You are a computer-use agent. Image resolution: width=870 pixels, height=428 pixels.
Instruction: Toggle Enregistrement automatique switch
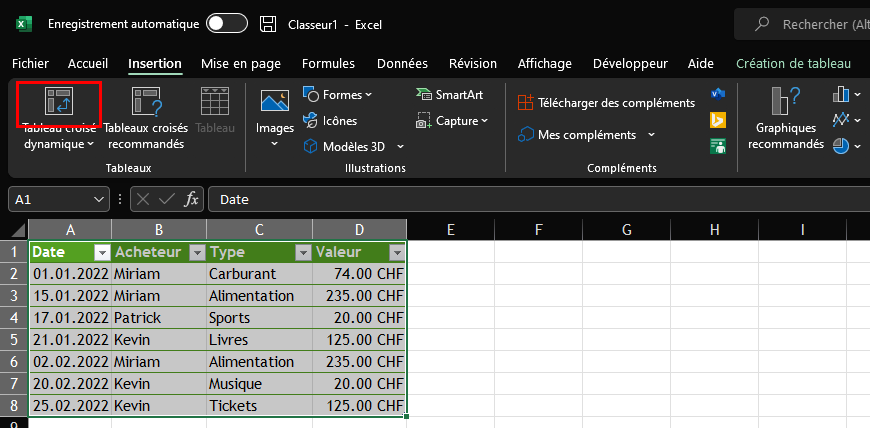point(227,24)
